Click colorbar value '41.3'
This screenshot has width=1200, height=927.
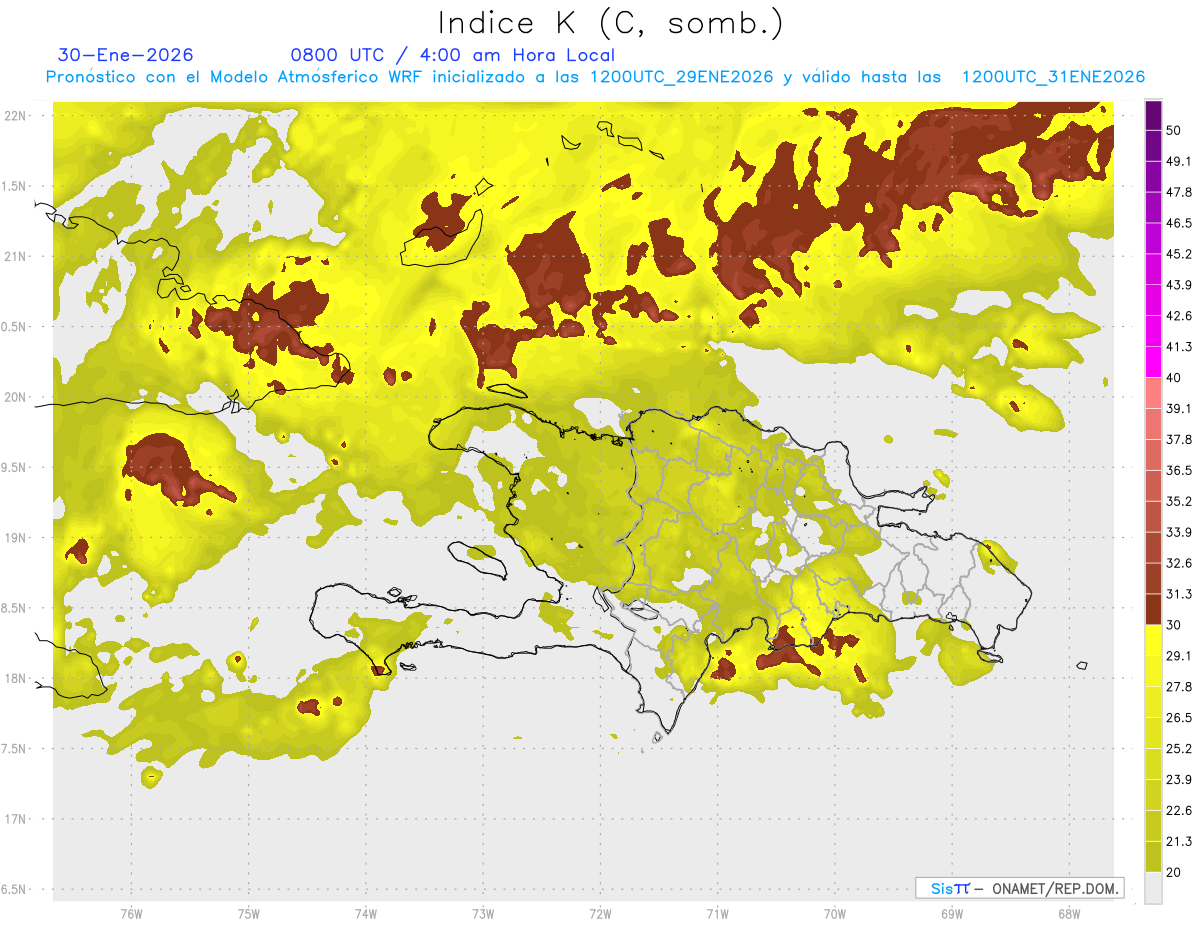1179,347
